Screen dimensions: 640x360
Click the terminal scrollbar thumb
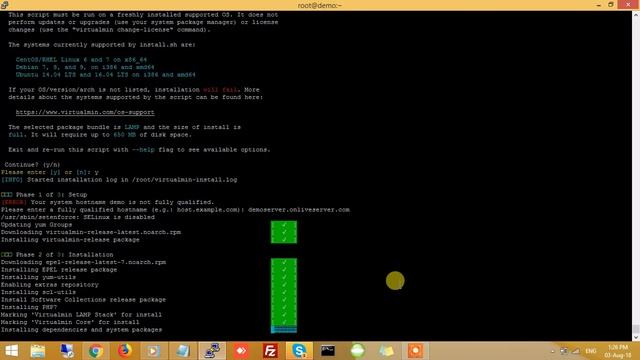636,329
